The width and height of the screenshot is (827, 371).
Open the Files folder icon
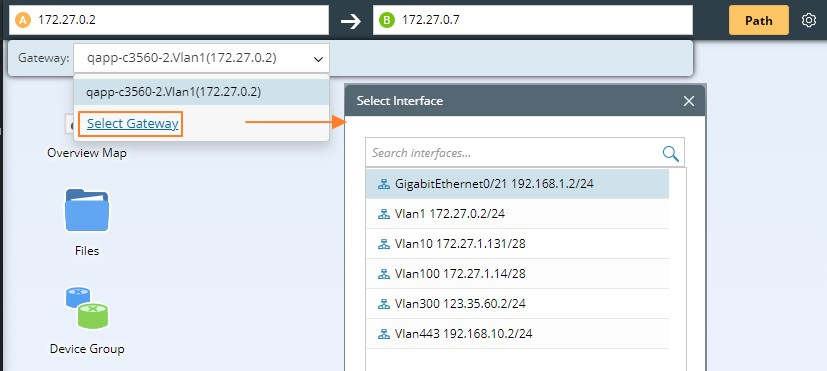point(87,210)
